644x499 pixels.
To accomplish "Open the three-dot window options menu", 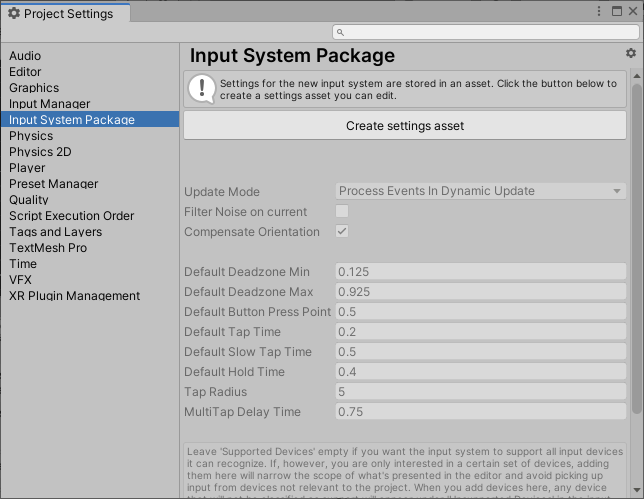I will [599, 11].
